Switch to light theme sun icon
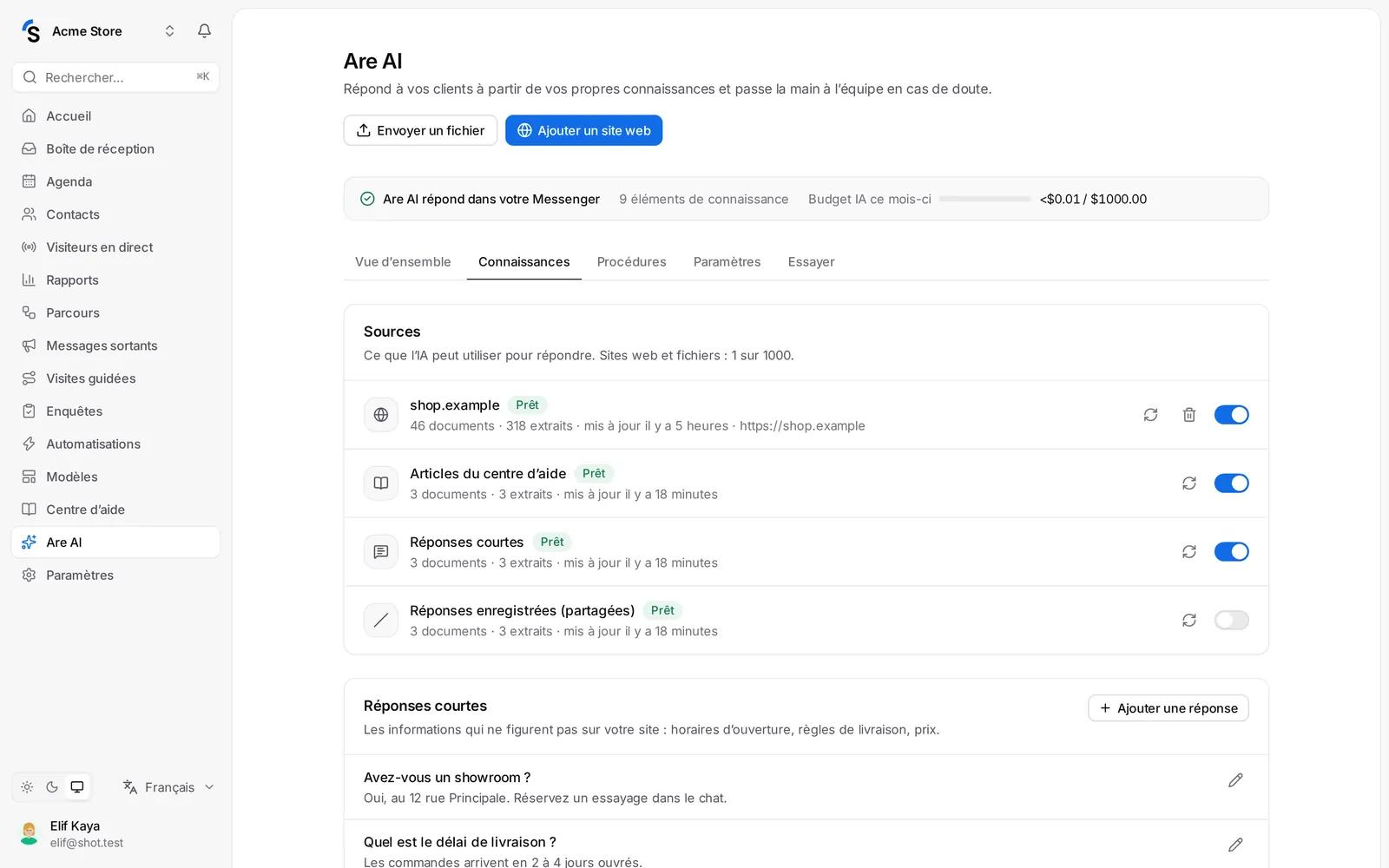 coord(27,787)
